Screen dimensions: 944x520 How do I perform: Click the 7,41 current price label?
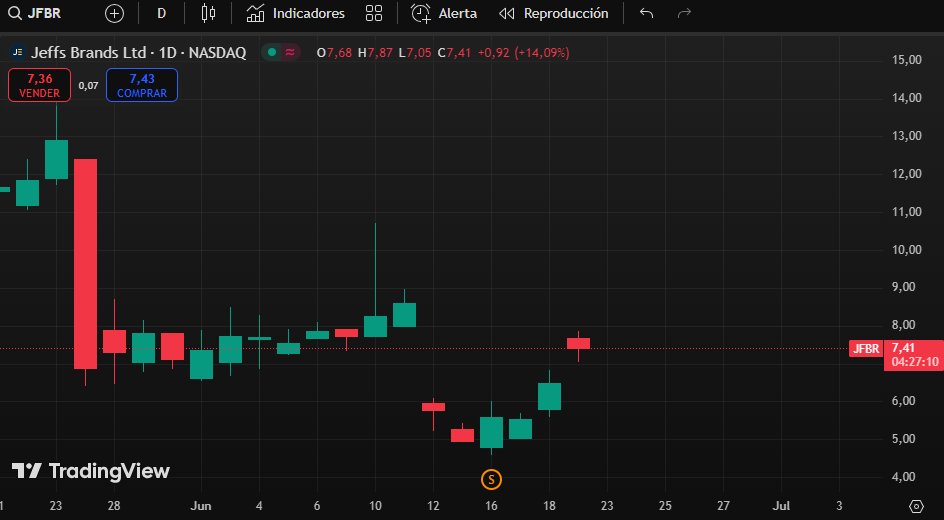(903, 348)
